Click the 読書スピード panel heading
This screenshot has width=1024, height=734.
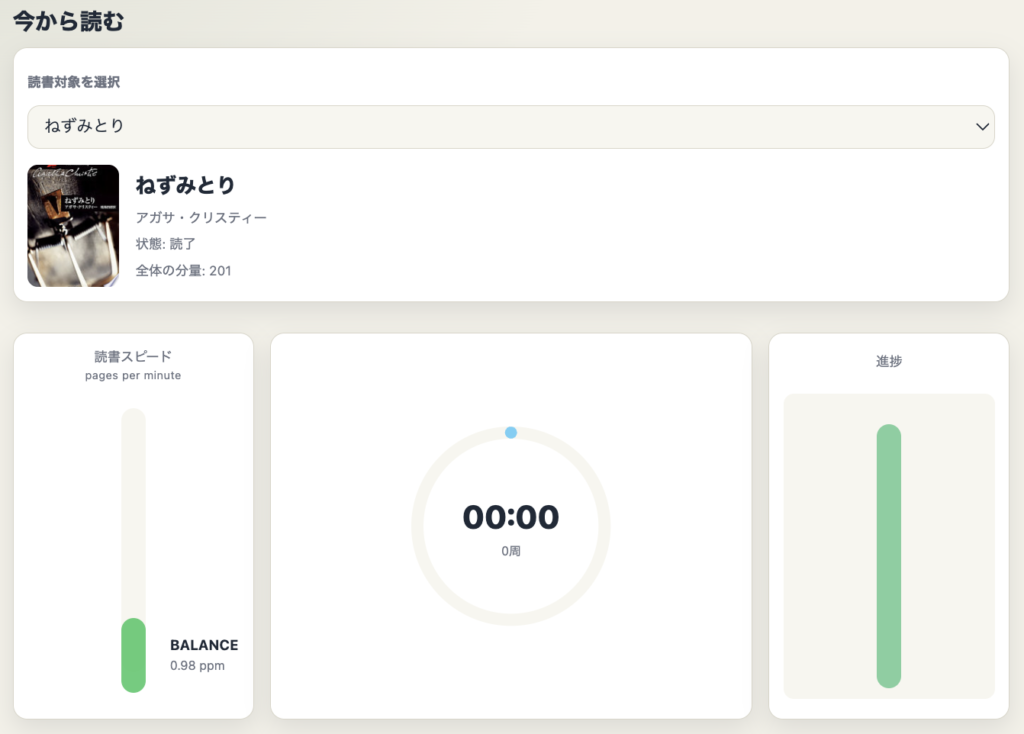tap(133, 356)
